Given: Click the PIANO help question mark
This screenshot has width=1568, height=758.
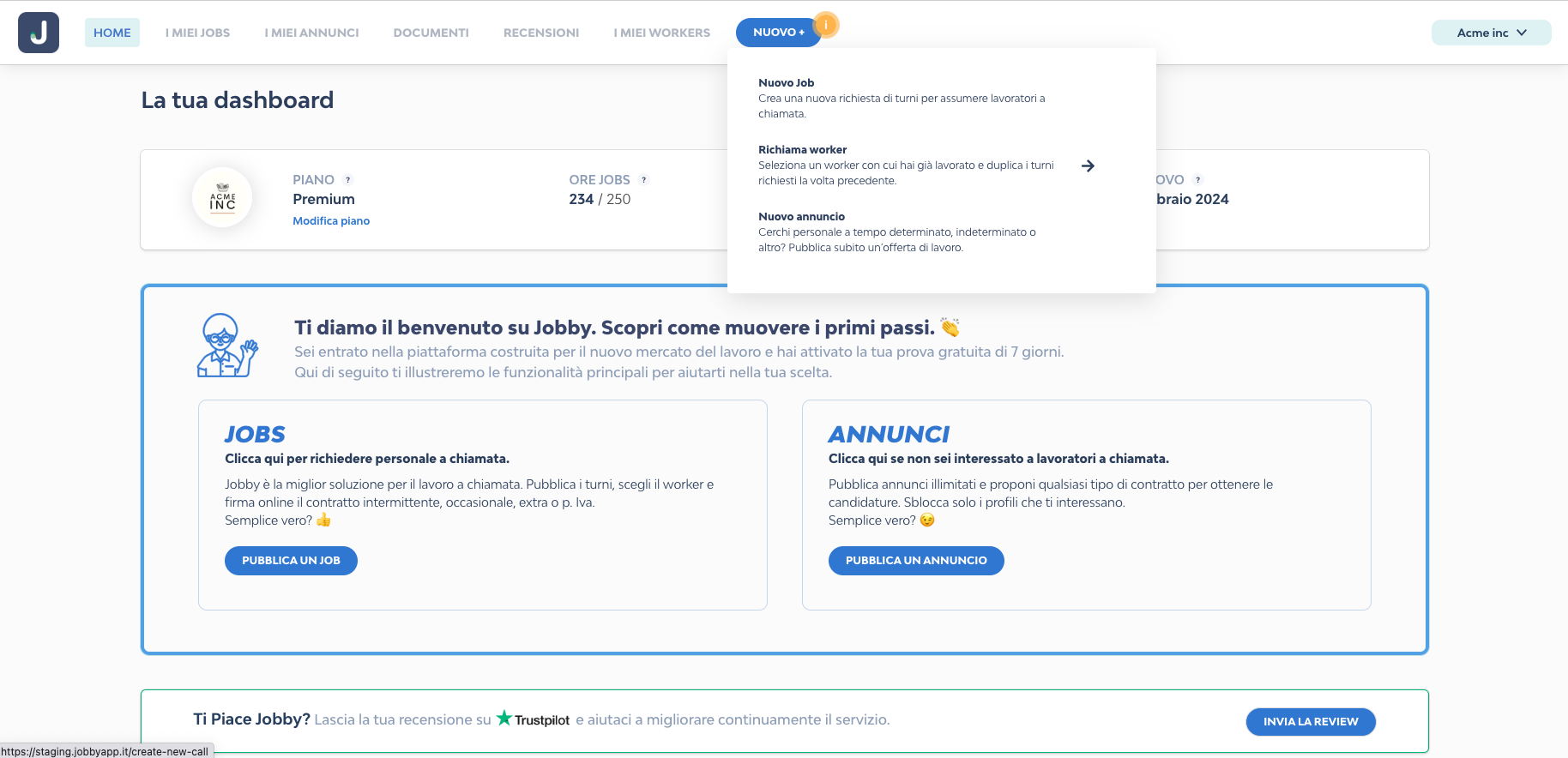Looking at the screenshot, I should pyautogui.click(x=348, y=180).
